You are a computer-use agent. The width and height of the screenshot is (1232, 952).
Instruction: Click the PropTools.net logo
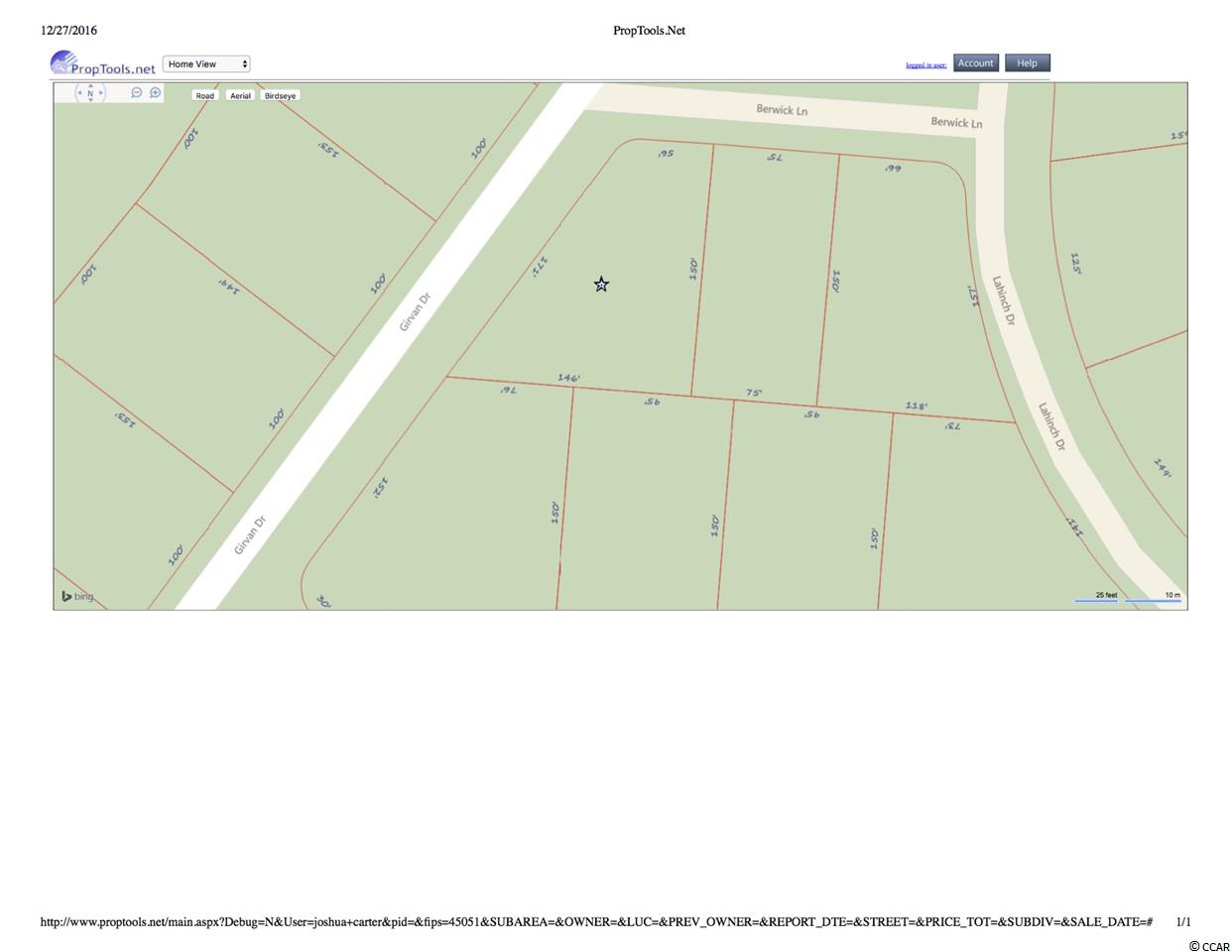tap(103, 65)
